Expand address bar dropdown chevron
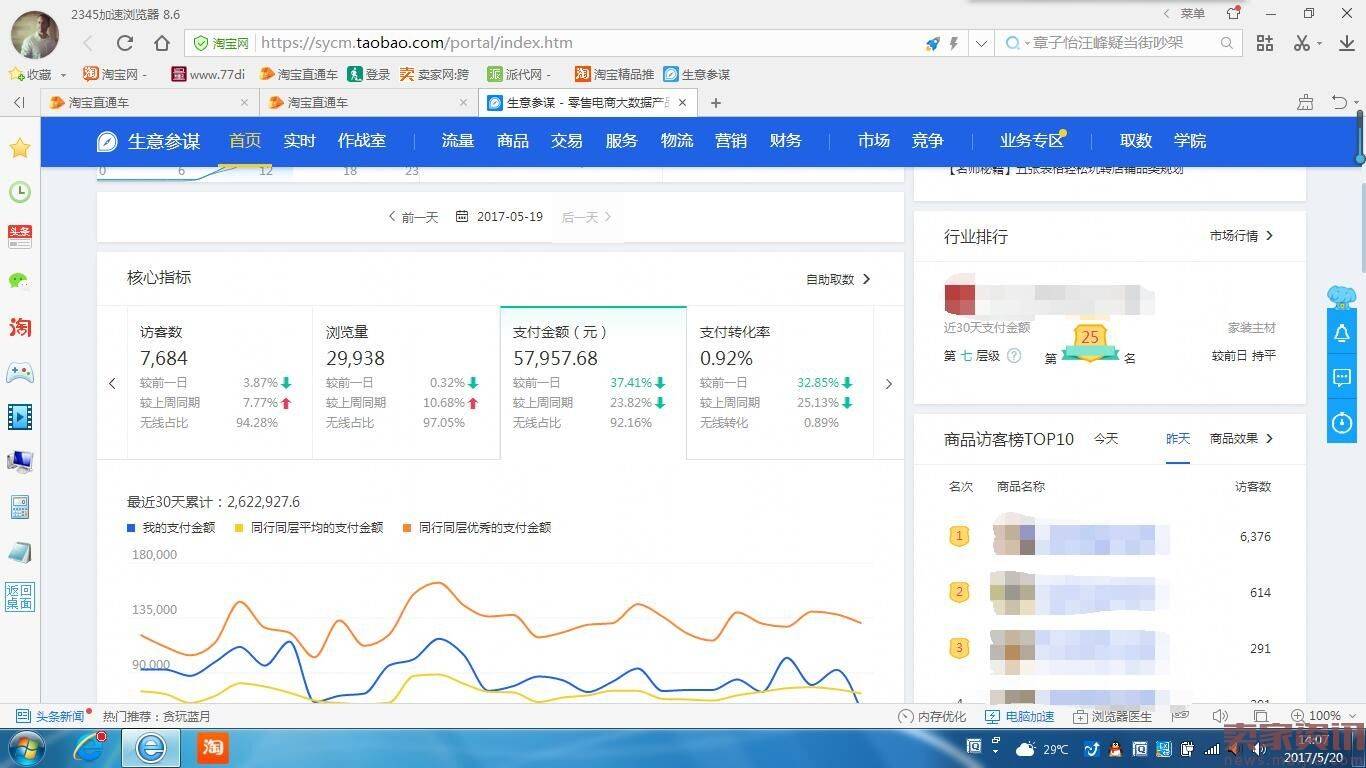The width and height of the screenshot is (1366, 768). (x=982, y=43)
